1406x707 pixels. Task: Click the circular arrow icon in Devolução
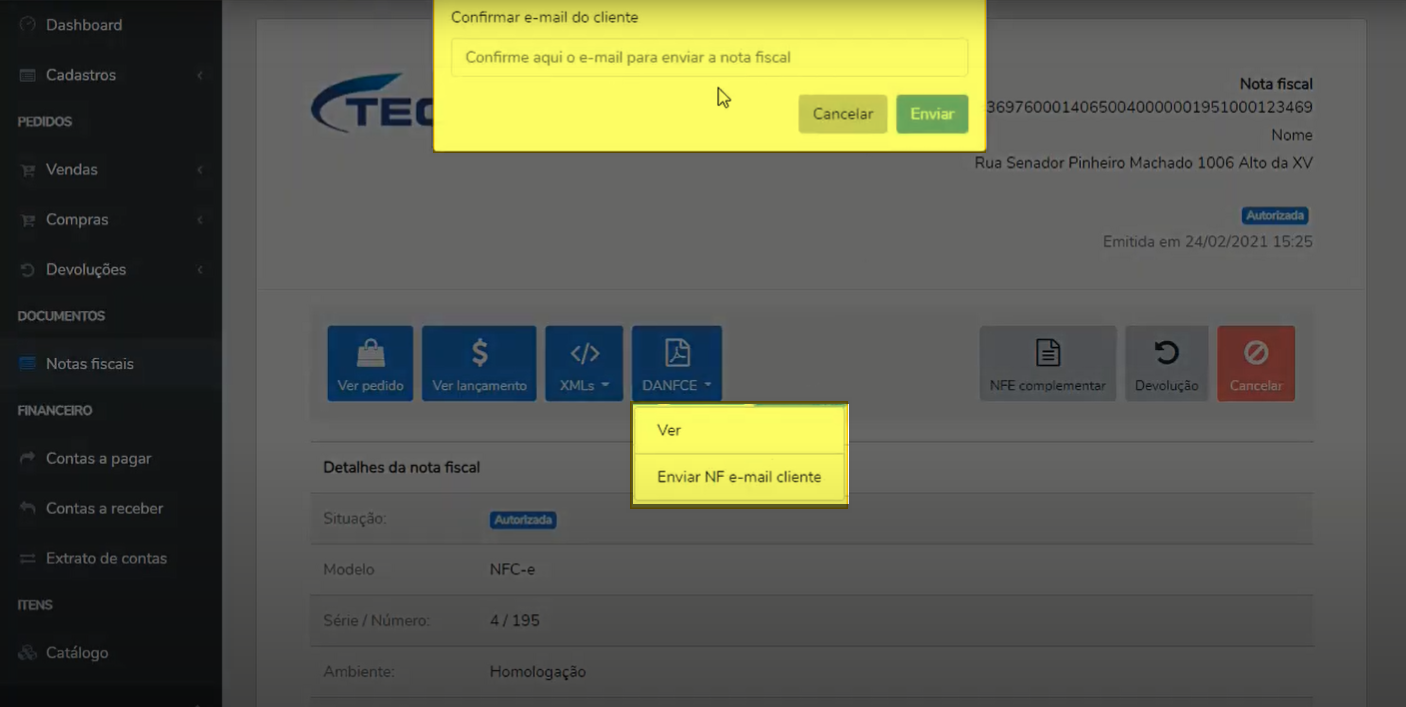point(1167,352)
